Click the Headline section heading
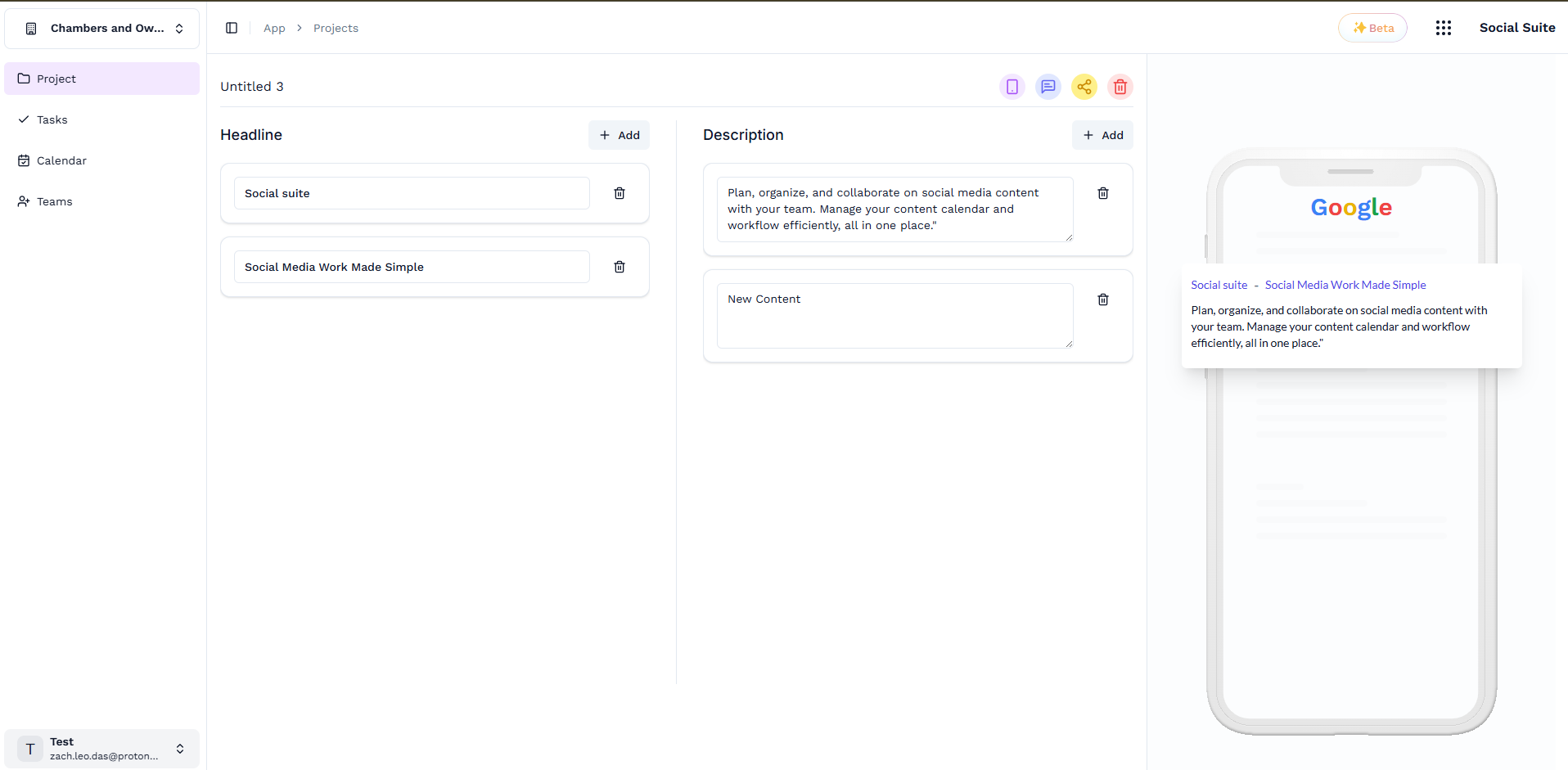 pyautogui.click(x=251, y=135)
